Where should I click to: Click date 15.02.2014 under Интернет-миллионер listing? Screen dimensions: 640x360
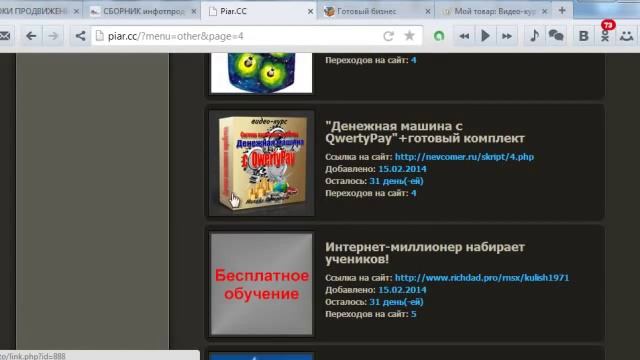tap(402, 290)
